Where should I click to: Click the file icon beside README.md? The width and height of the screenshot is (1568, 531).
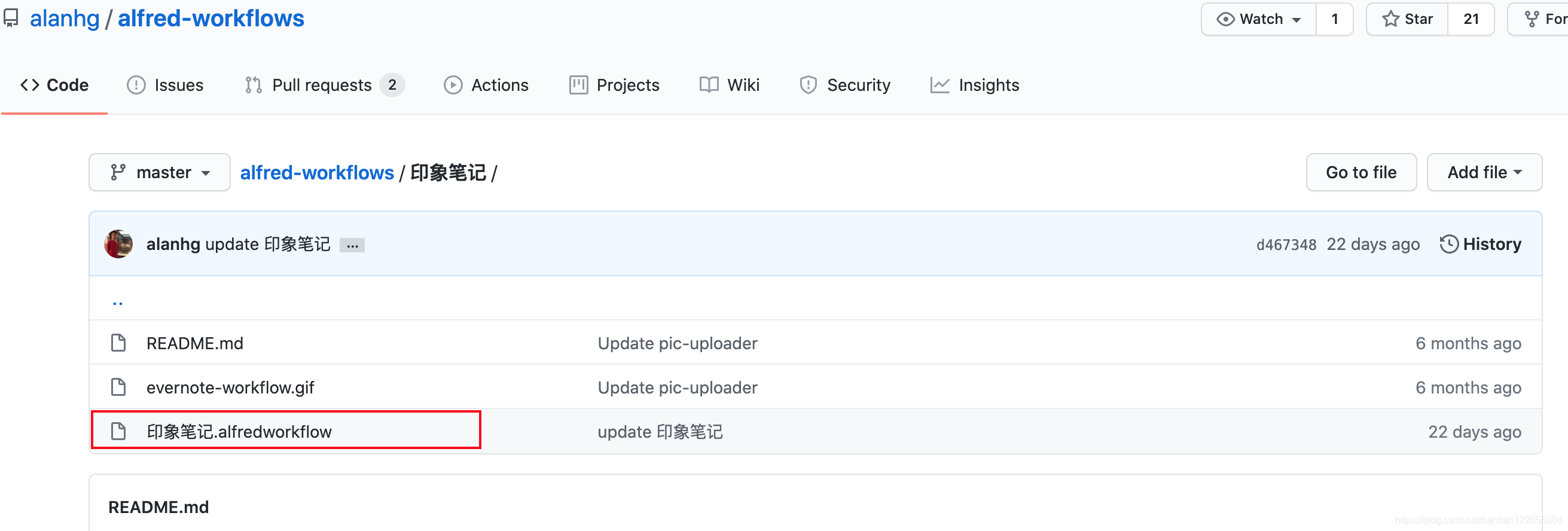[118, 343]
